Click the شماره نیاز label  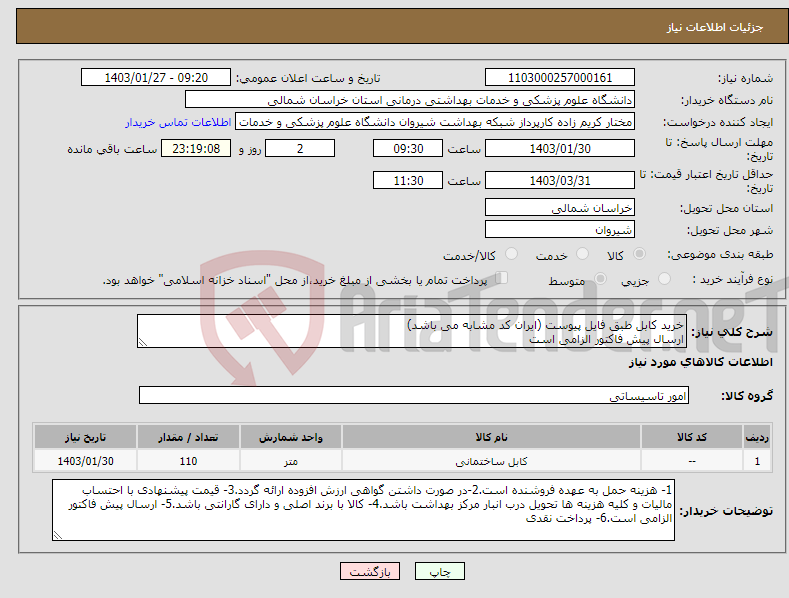pos(745,78)
